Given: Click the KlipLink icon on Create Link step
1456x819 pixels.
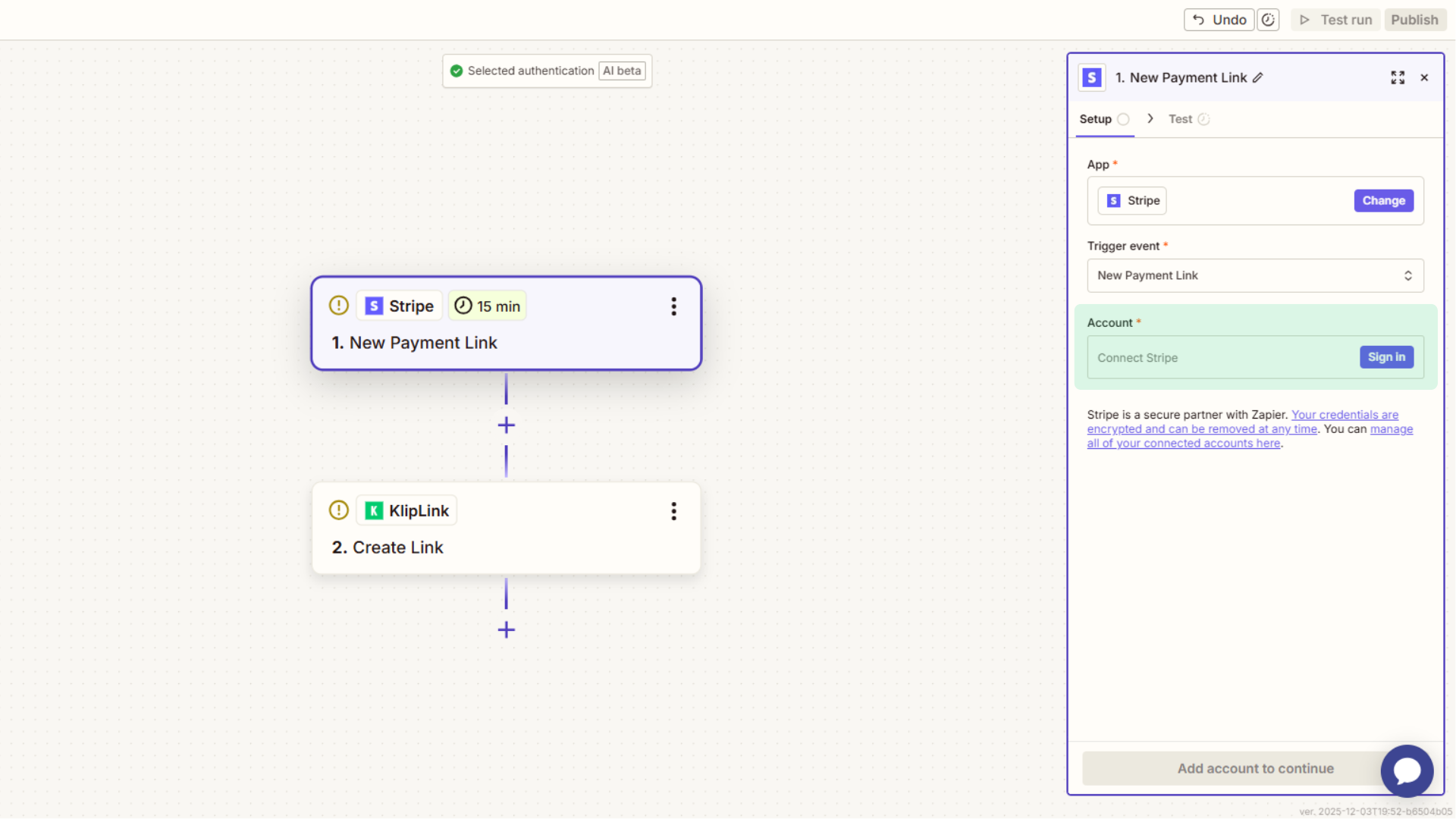Looking at the screenshot, I should 375,510.
